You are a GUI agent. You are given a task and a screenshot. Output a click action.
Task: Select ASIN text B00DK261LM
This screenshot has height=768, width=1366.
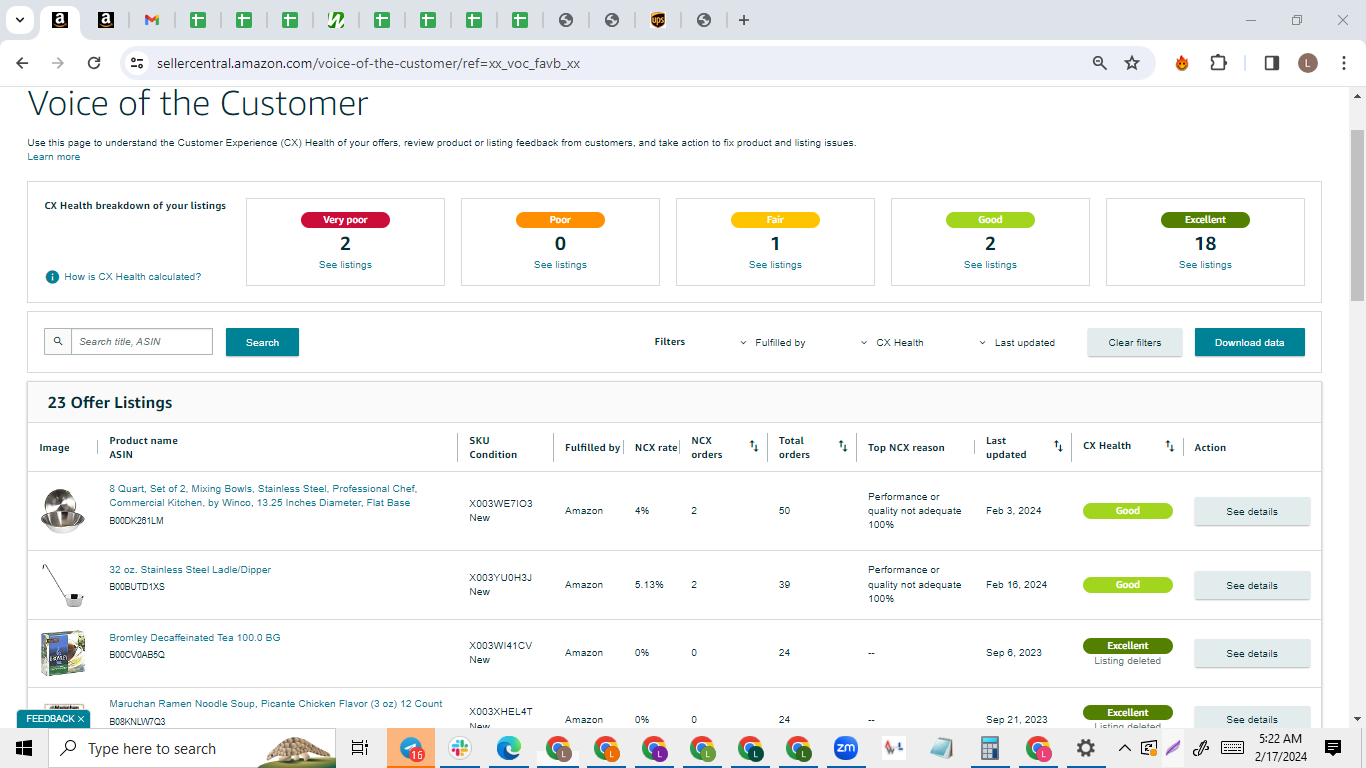(x=136, y=521)
